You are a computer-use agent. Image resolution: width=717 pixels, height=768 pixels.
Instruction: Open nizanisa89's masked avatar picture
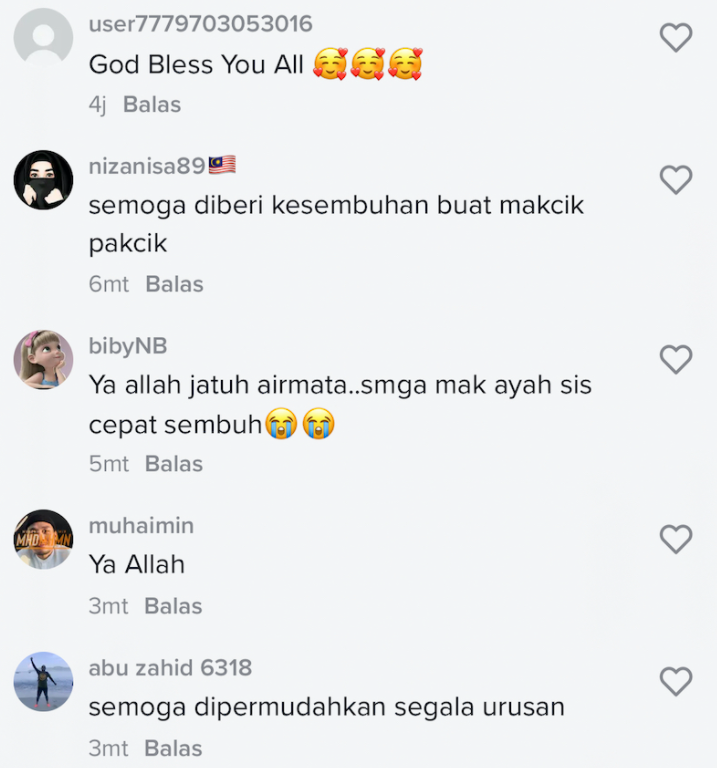pos(43,180)
